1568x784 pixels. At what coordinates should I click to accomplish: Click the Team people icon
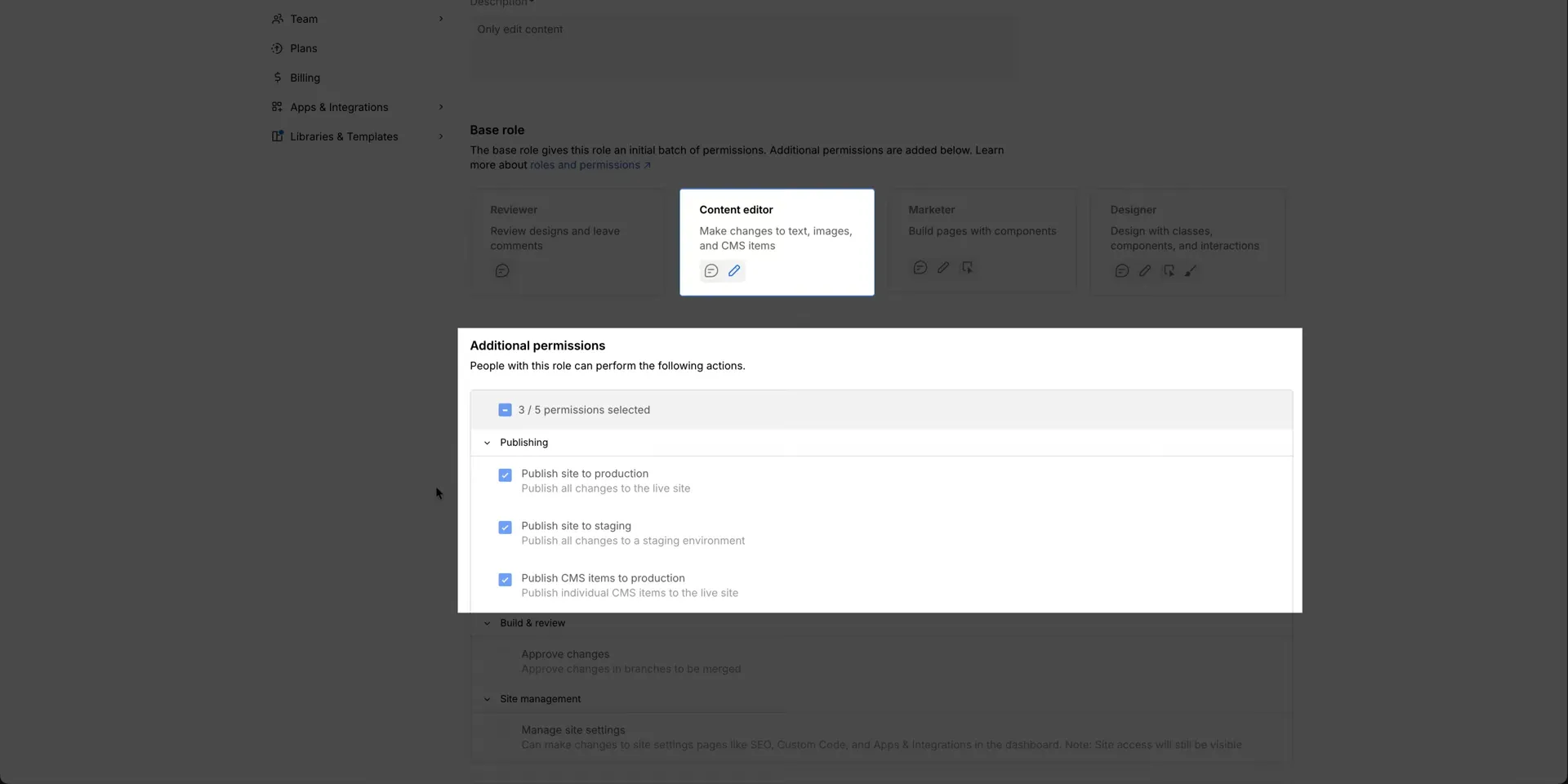pos(278,19)
